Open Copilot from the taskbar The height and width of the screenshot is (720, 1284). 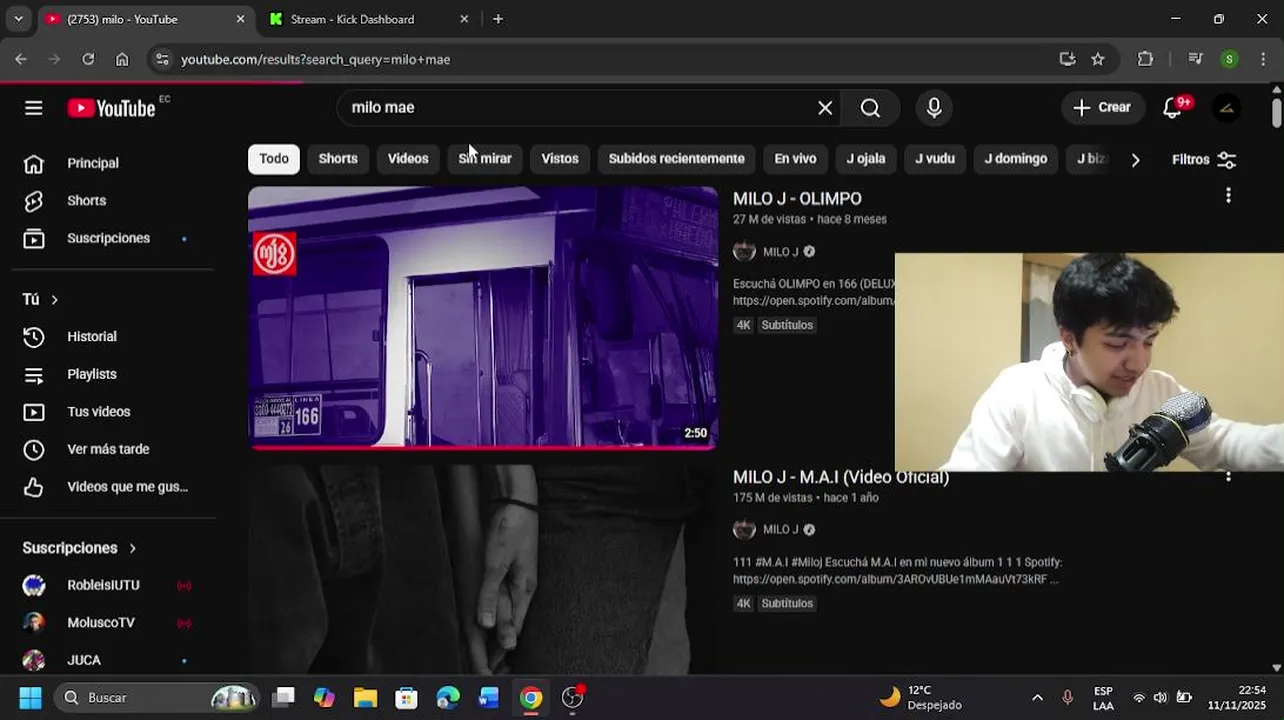point(324,697)
